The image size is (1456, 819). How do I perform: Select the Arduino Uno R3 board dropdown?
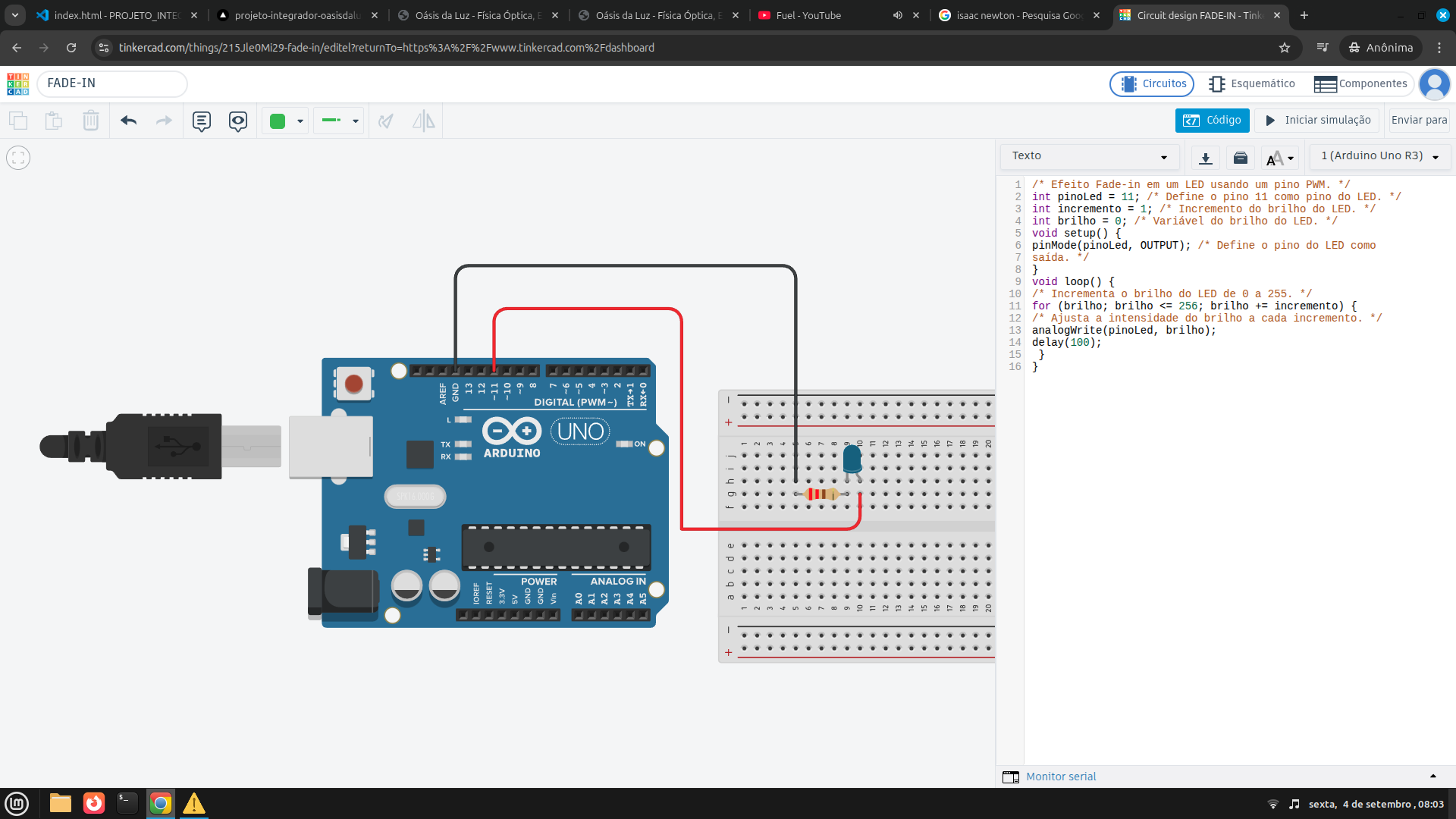coord(1380,156)
